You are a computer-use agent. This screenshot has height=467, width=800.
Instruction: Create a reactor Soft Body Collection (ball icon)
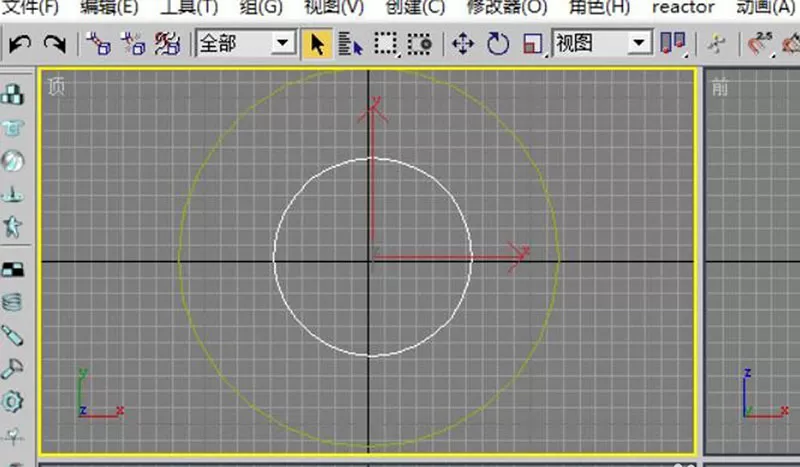pyautogui.click(x=12, y=161)
